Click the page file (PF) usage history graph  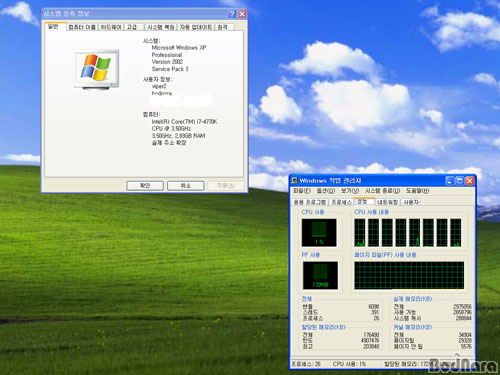(409, 275)
